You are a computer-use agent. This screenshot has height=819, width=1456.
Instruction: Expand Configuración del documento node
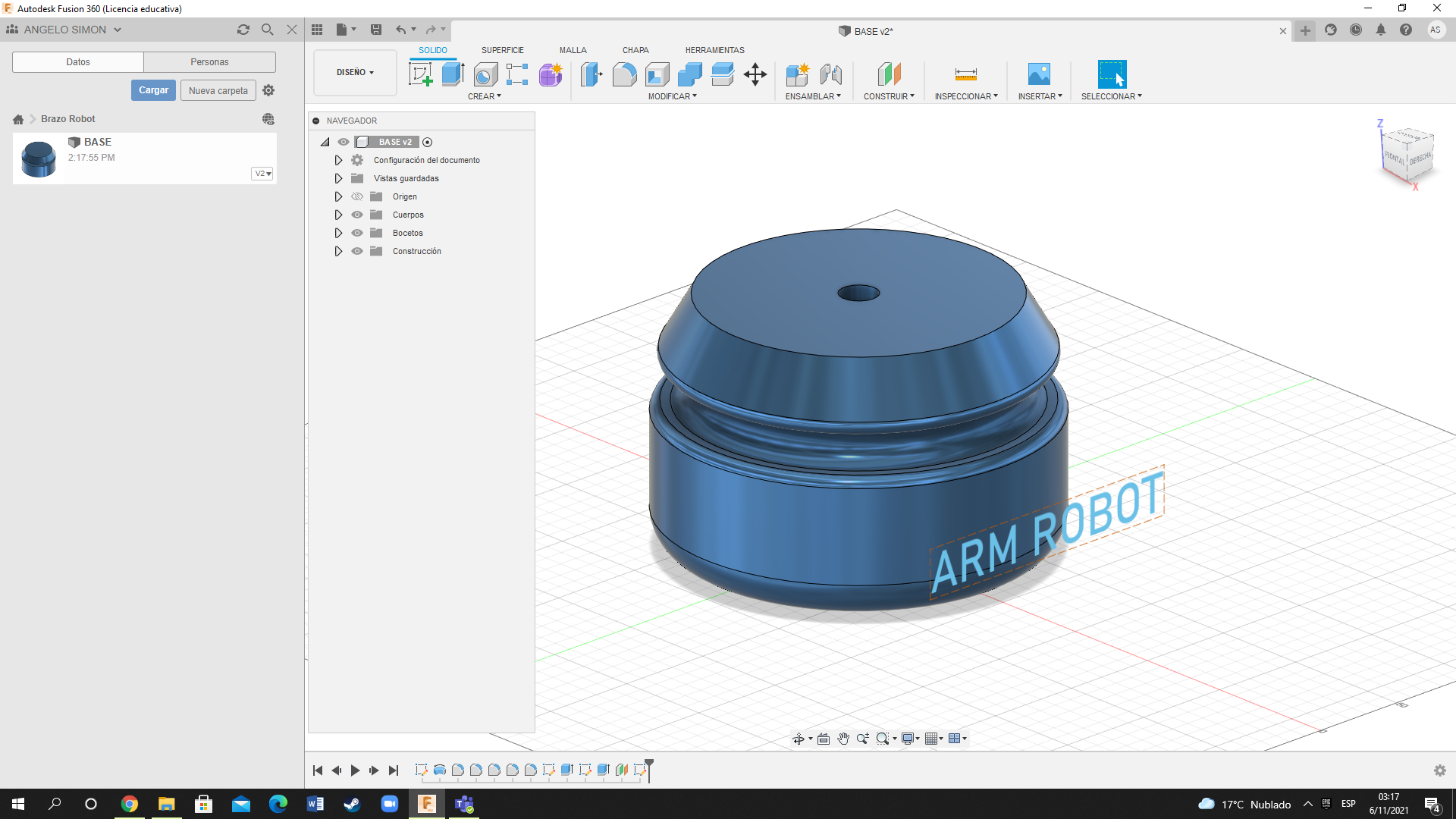pos(338,160)
